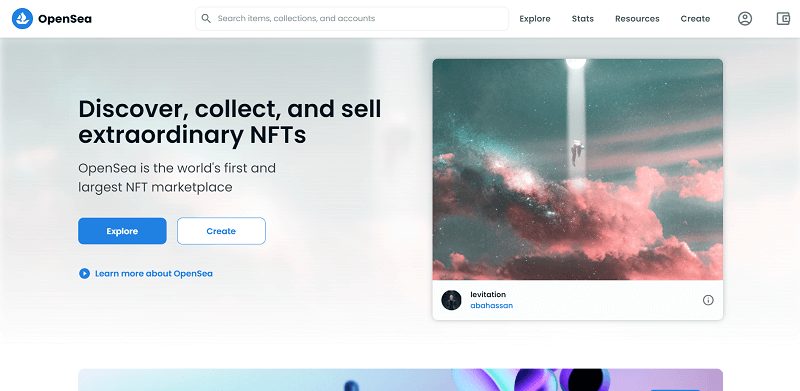Screen dimensions: 800x391
Task: Click the creator avatar on the NFT card
Action: 451,300
